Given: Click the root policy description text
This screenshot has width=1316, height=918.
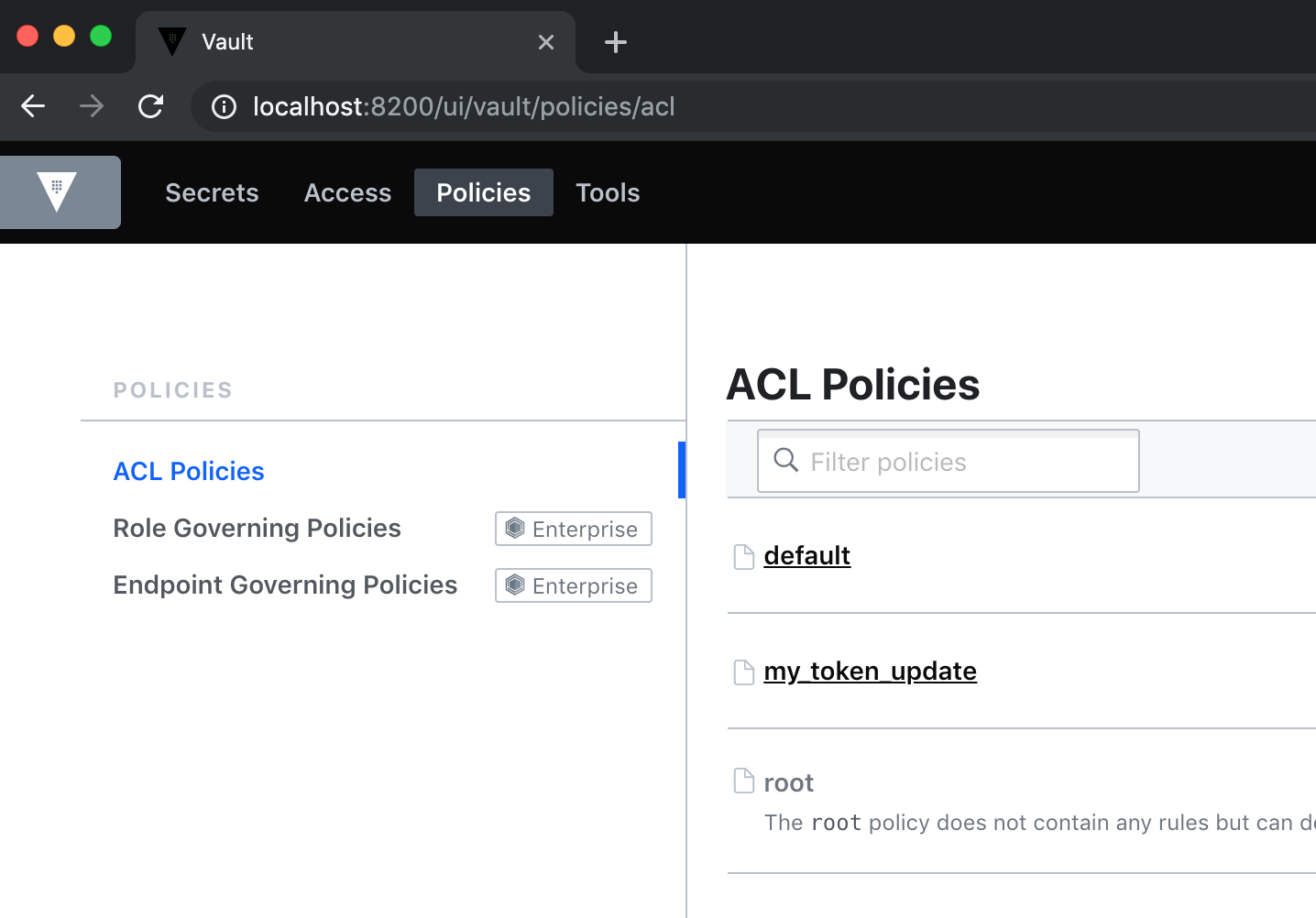Looking at the screenshot, I should tap(1039, 823).
